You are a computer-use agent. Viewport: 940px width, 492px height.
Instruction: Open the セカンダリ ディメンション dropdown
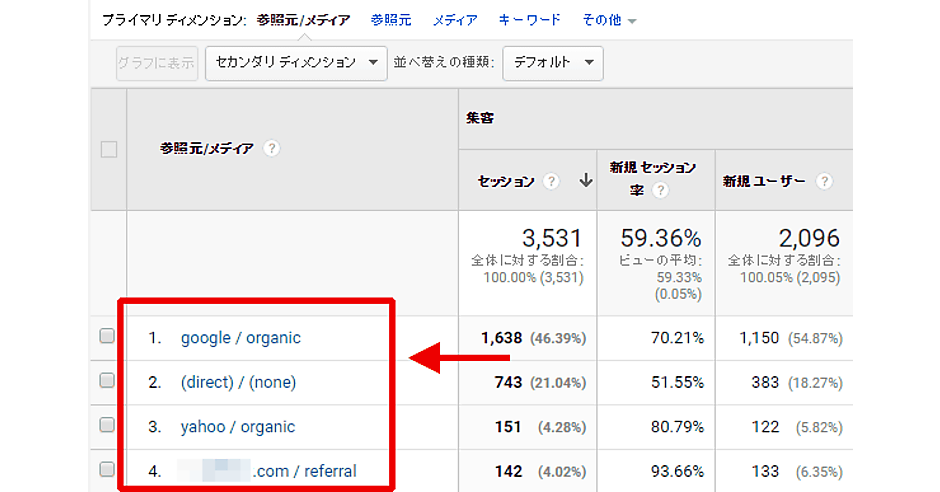coord(296,62)
